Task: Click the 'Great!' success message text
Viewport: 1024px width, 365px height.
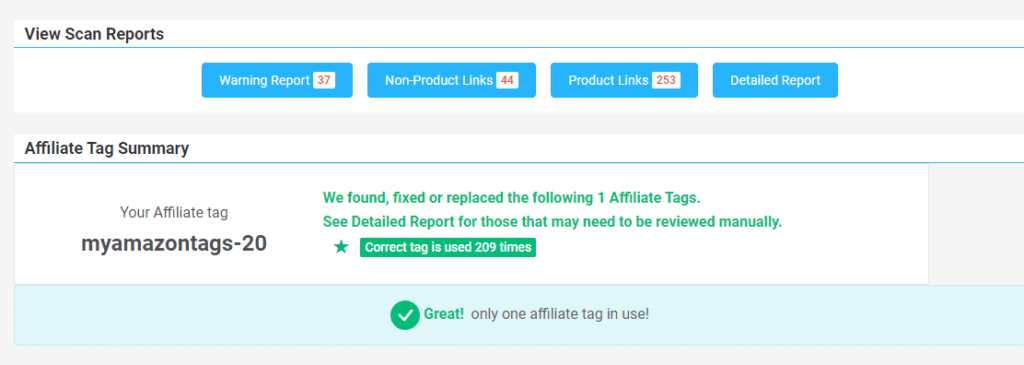Action: pyautogui.click(x=444, y=314)
